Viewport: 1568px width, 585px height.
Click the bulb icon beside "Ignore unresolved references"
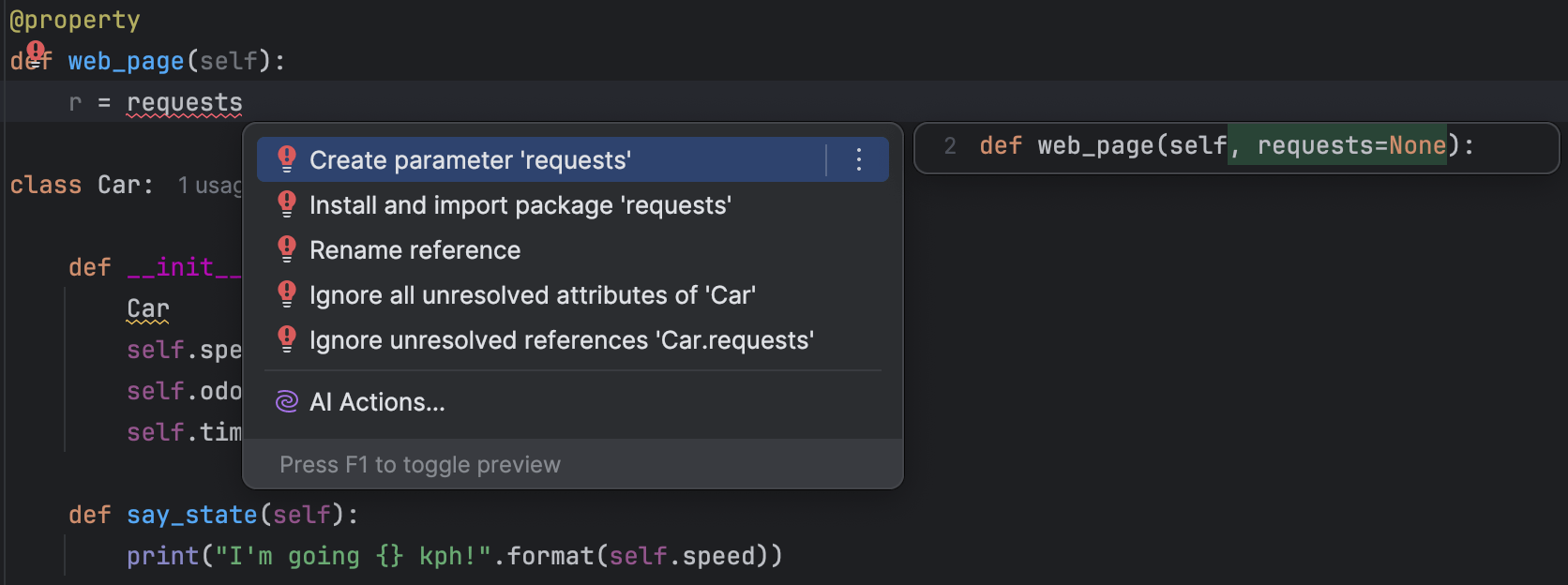[x=287, y=339]
